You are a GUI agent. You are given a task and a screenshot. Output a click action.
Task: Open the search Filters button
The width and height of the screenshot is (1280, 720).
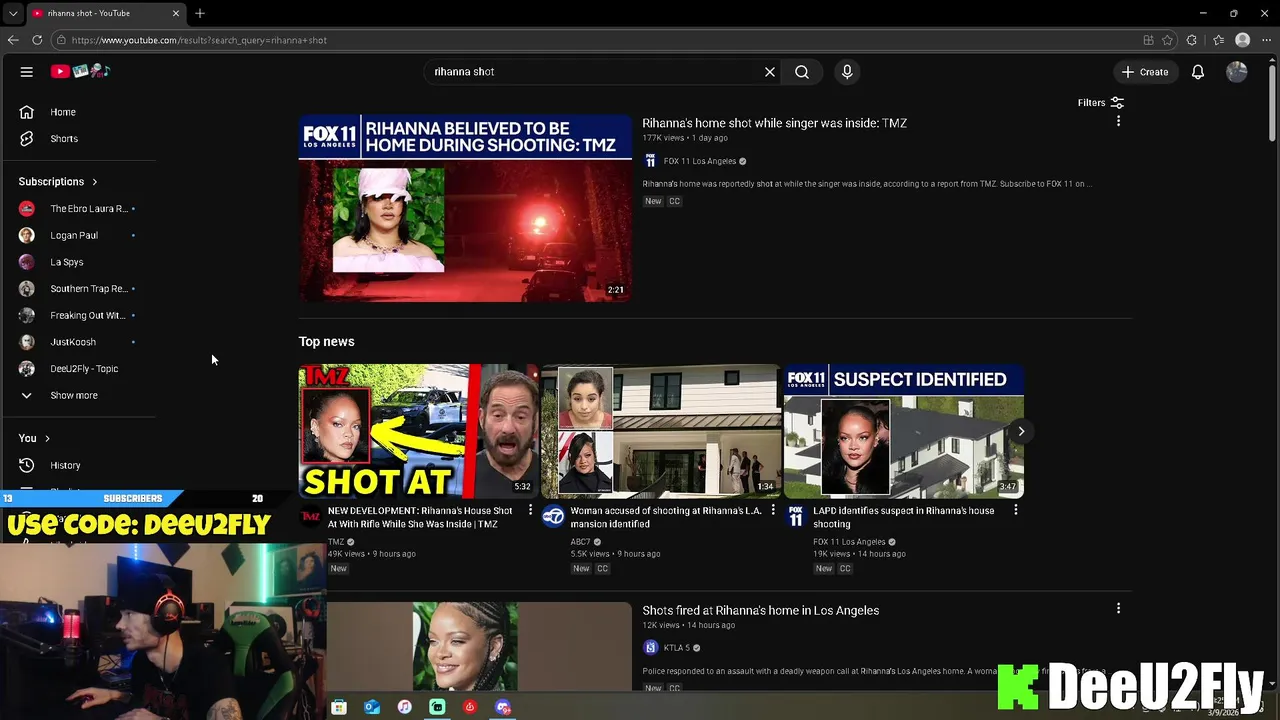pos(1101,103)
